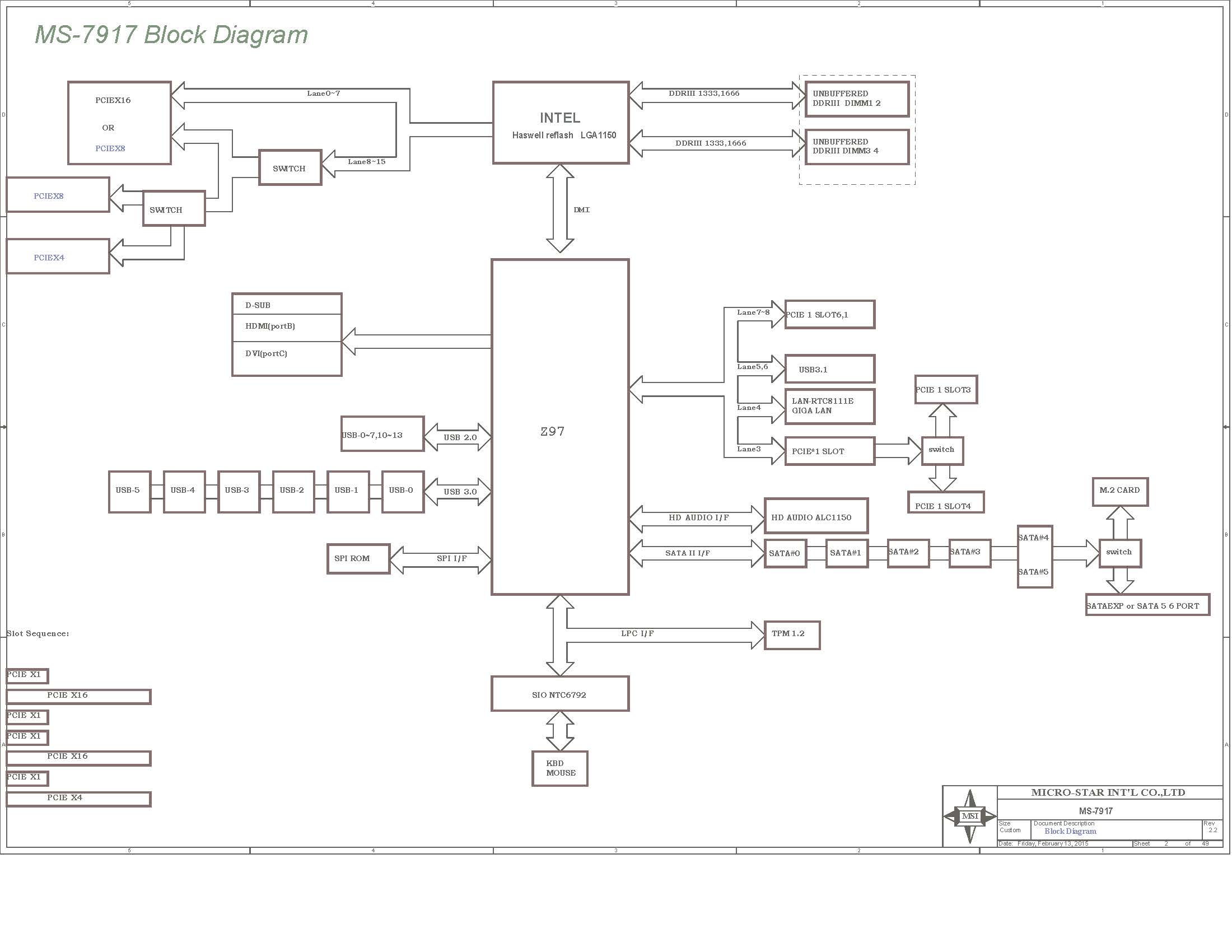Click the "LPC I/F" arrow label
The height and width of the screenshot is (952, 1232).
tap(637, 634)
